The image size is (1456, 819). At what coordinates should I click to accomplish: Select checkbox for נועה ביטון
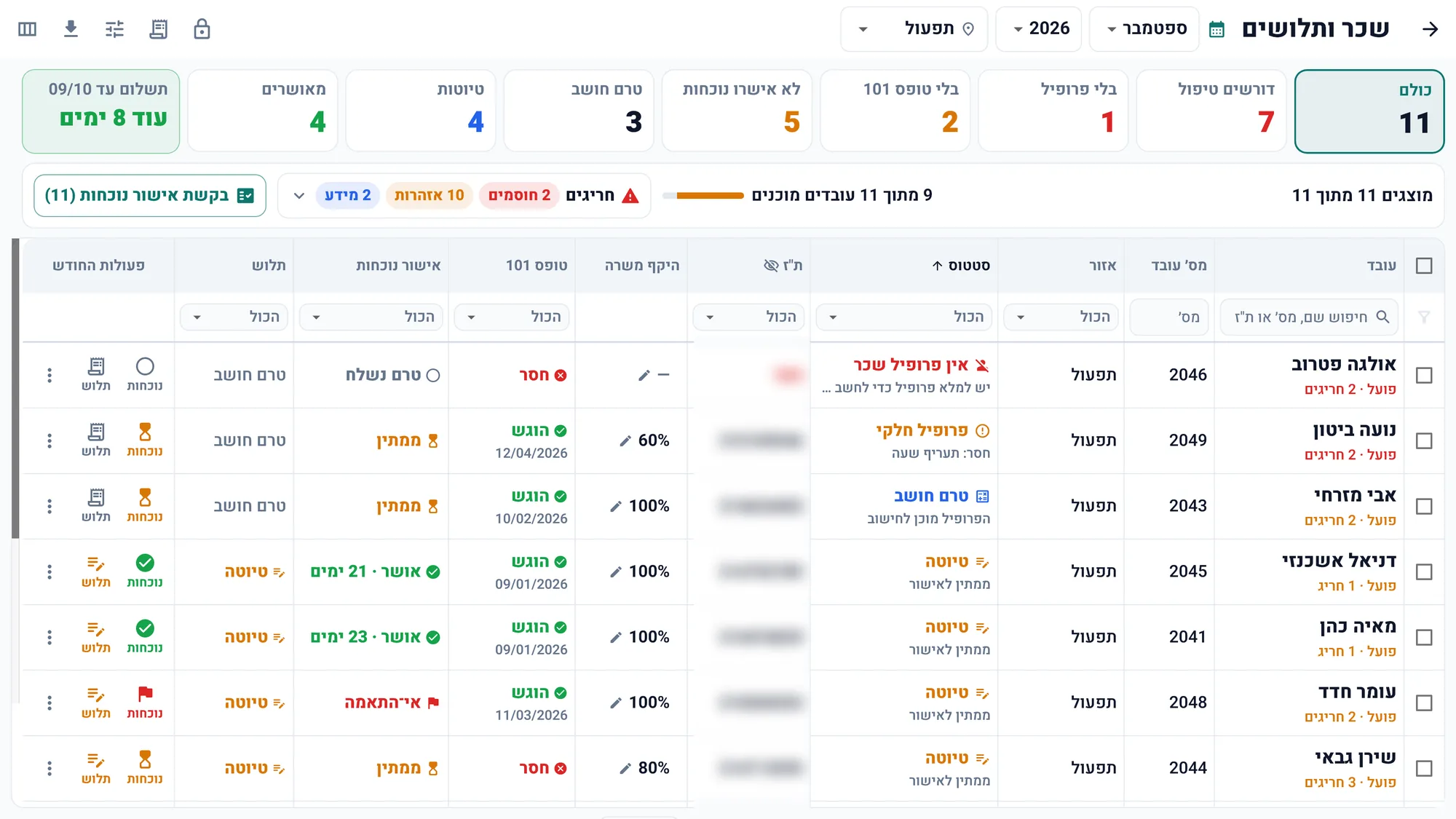[x=1424, y=440]
